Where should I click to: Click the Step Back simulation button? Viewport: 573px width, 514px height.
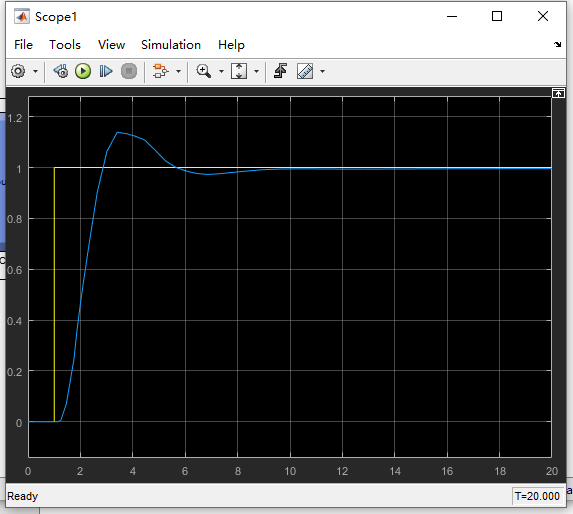[61, 71]
